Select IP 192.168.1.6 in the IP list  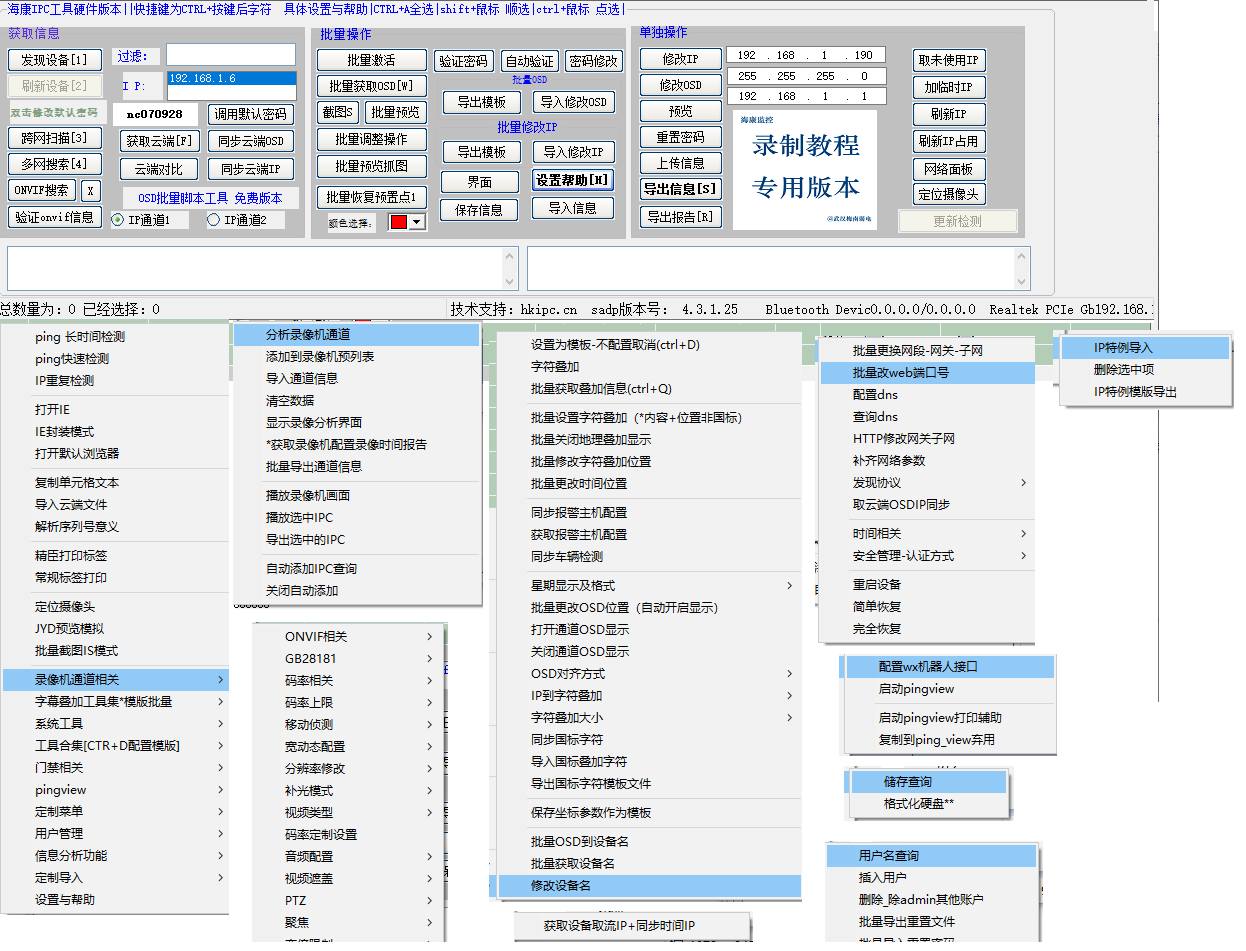click(x=231, y=78)
